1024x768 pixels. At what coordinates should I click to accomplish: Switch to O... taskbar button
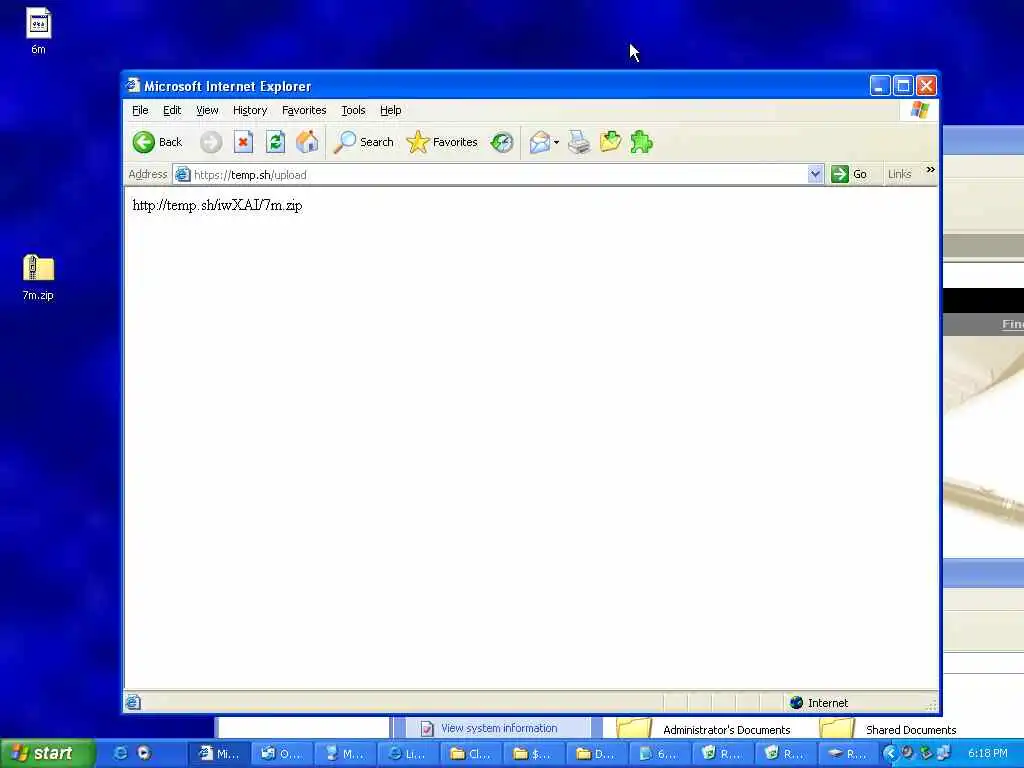[283, 754]
